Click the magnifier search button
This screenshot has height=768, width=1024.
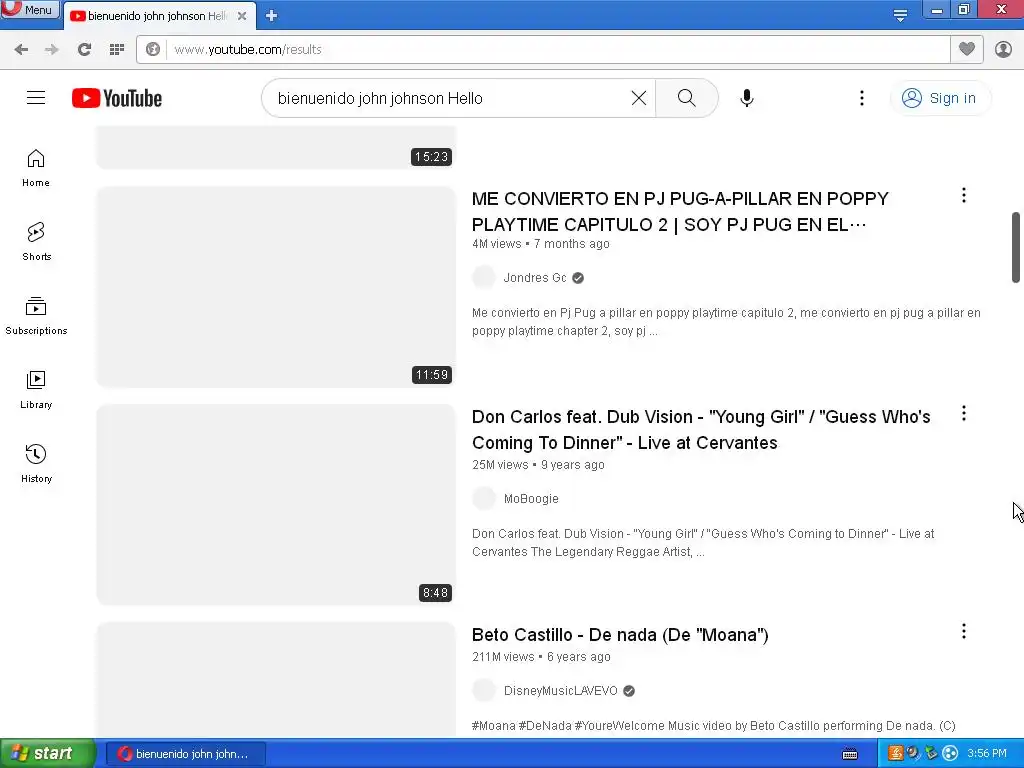pos(686,98)
